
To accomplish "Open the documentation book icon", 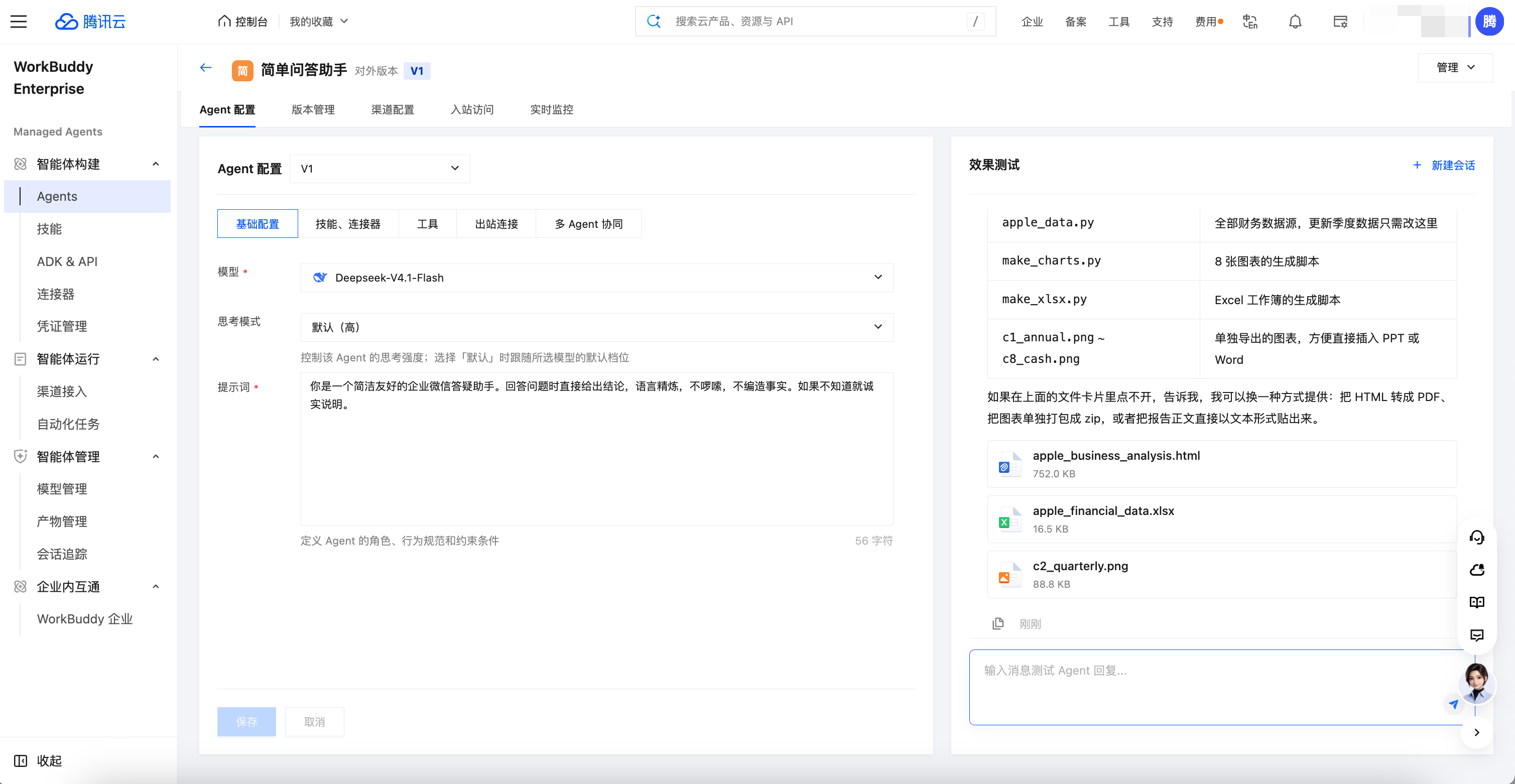I will [1477, 602].
